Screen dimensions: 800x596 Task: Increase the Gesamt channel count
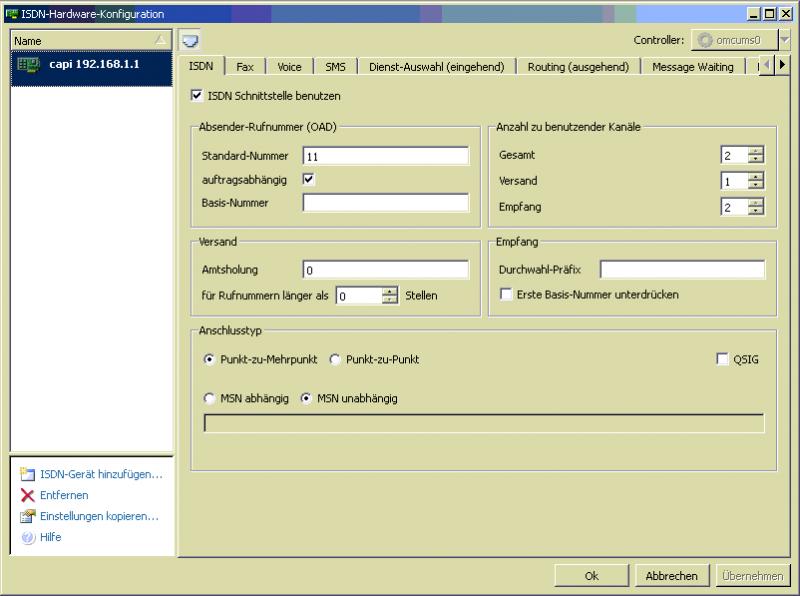(x=756, y=151)
